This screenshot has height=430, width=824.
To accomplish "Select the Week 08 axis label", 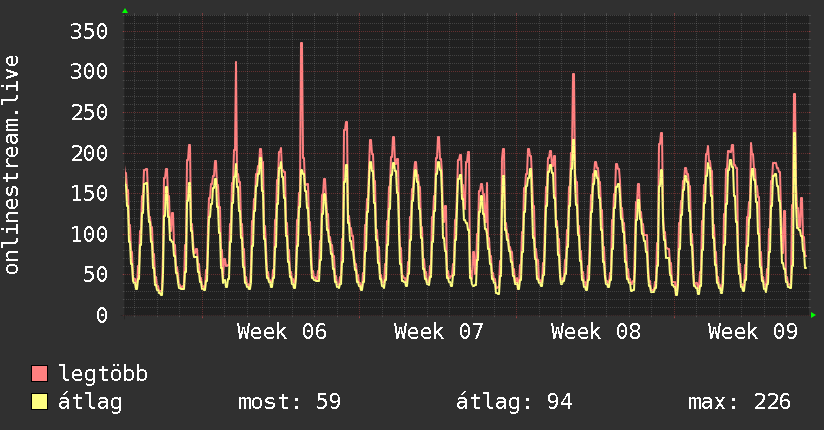I will tap(596, 332).
